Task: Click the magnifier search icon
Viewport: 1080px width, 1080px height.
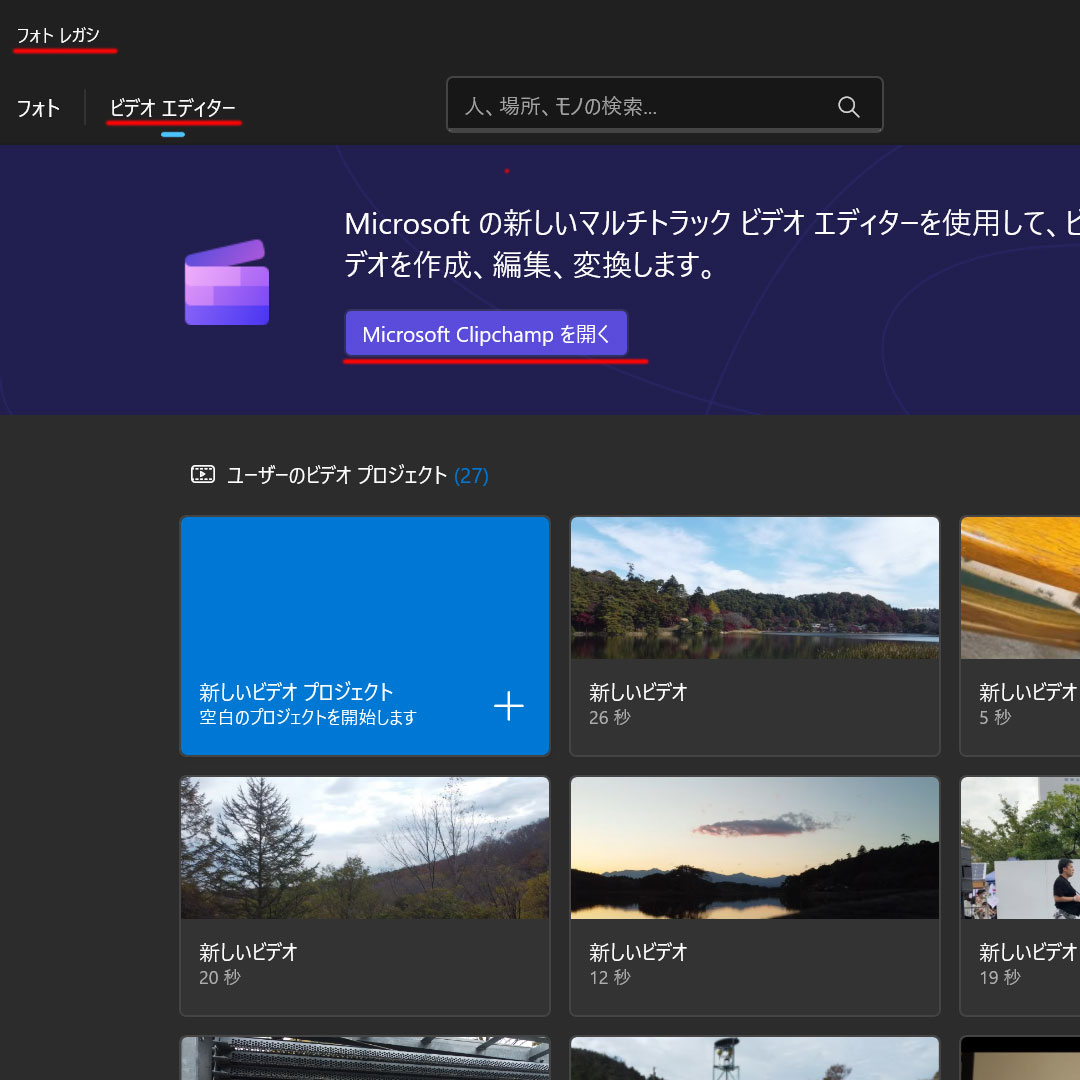Action: [x=848, y=106]
